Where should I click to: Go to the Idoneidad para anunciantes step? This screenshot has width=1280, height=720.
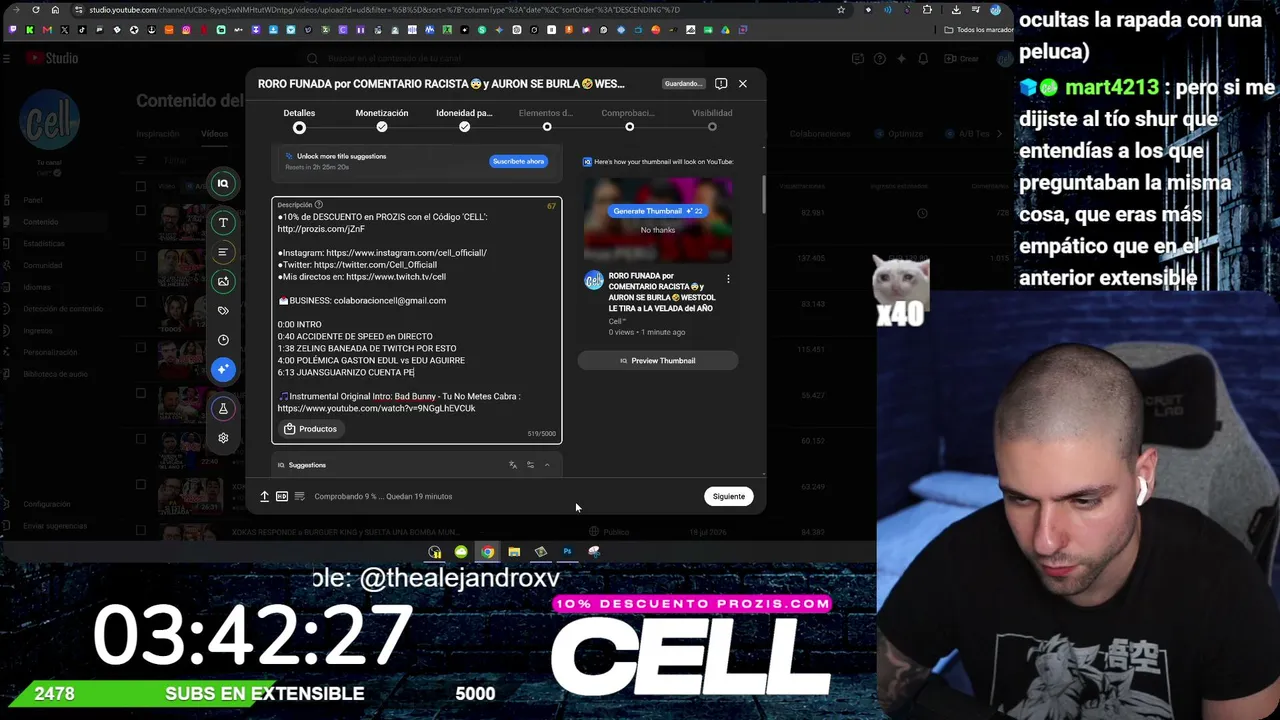click(x=464, y=119)
